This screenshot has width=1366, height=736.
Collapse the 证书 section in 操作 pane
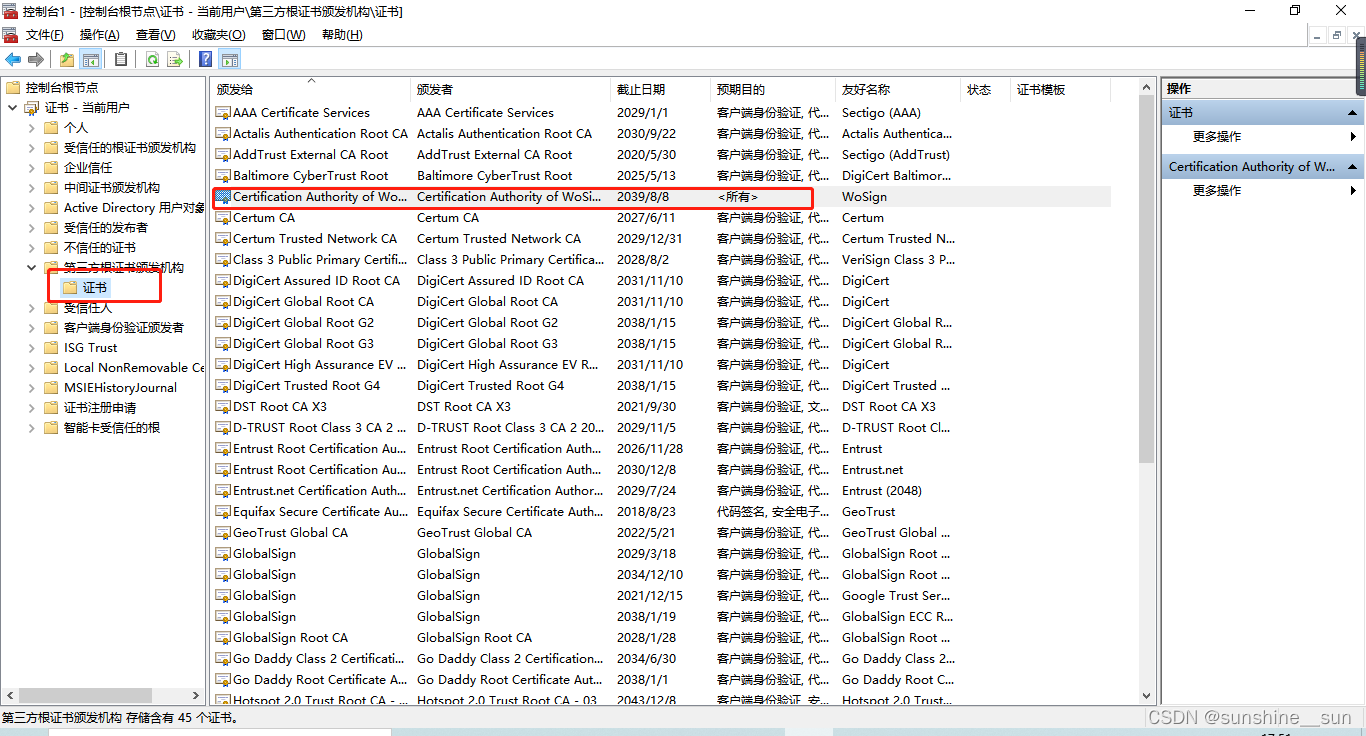click(x=1353, y=113)
